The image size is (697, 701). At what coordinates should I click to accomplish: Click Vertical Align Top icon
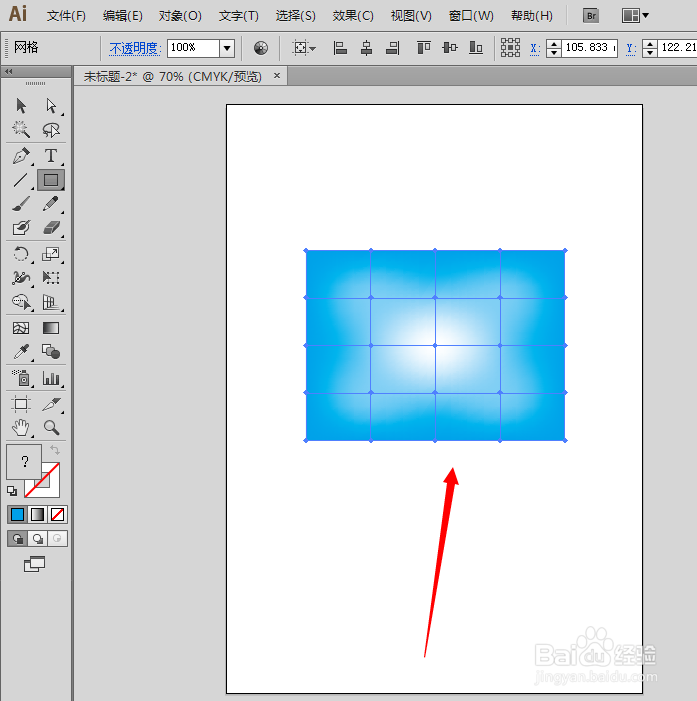click(423, 48)
